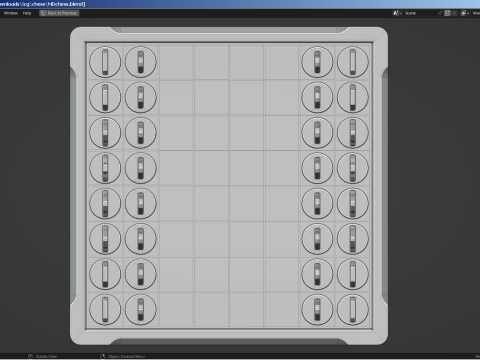
Task: Click the Scene name field
Action: 419,13
